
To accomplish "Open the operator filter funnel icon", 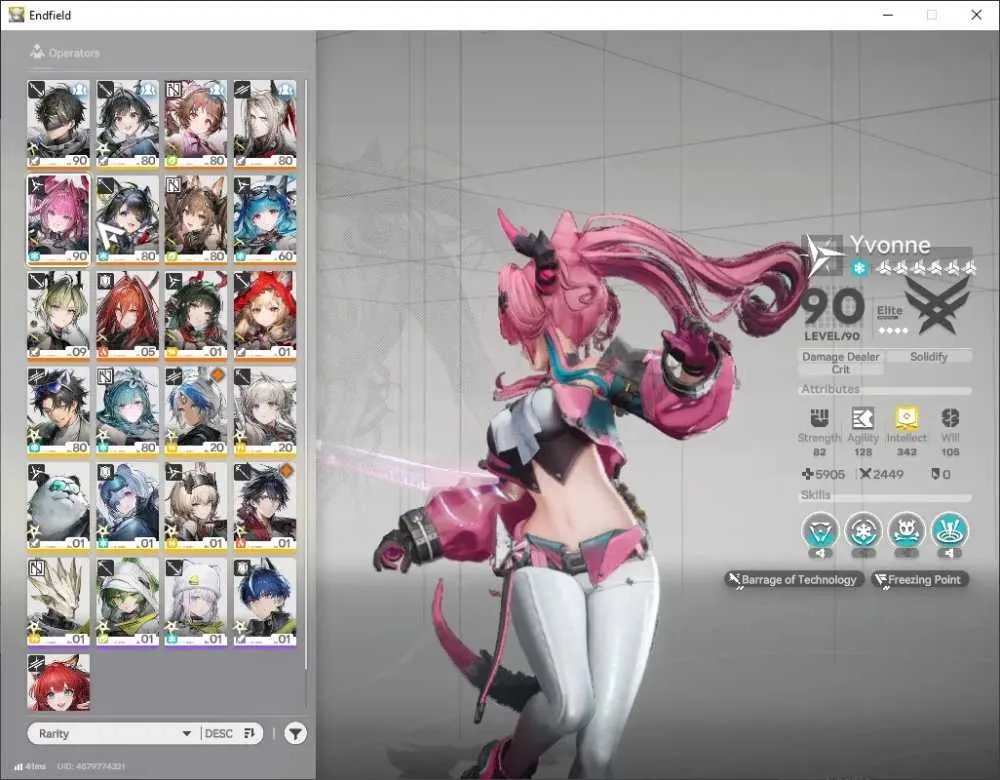I will (295, 733).
